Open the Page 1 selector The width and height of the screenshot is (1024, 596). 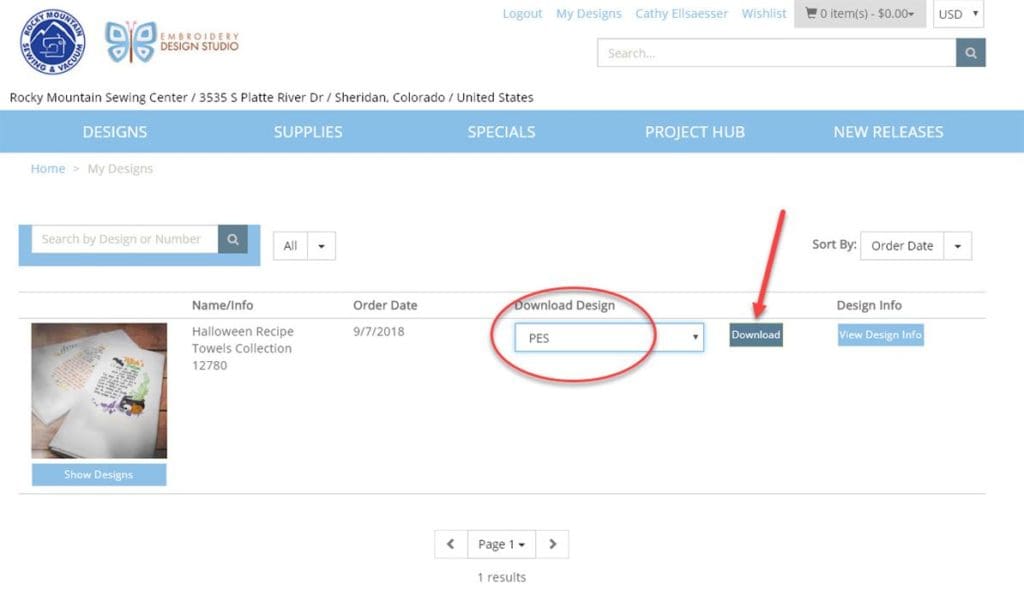click(x=500, y=543)
